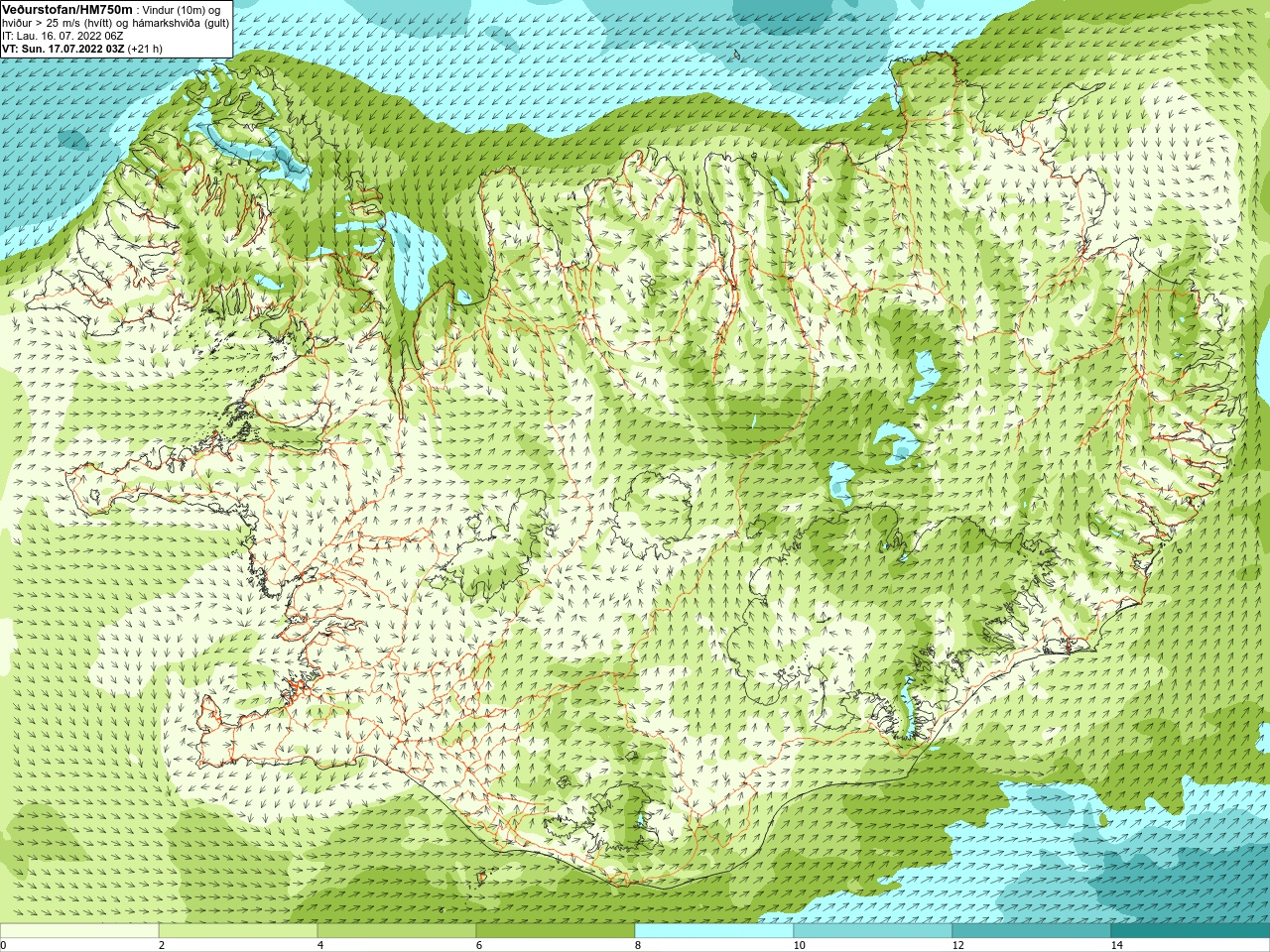This screenshot has width=1270, height=952.
Task: Click the 'hviður > 25 m/s' line
Action: (x=116, y=23)
